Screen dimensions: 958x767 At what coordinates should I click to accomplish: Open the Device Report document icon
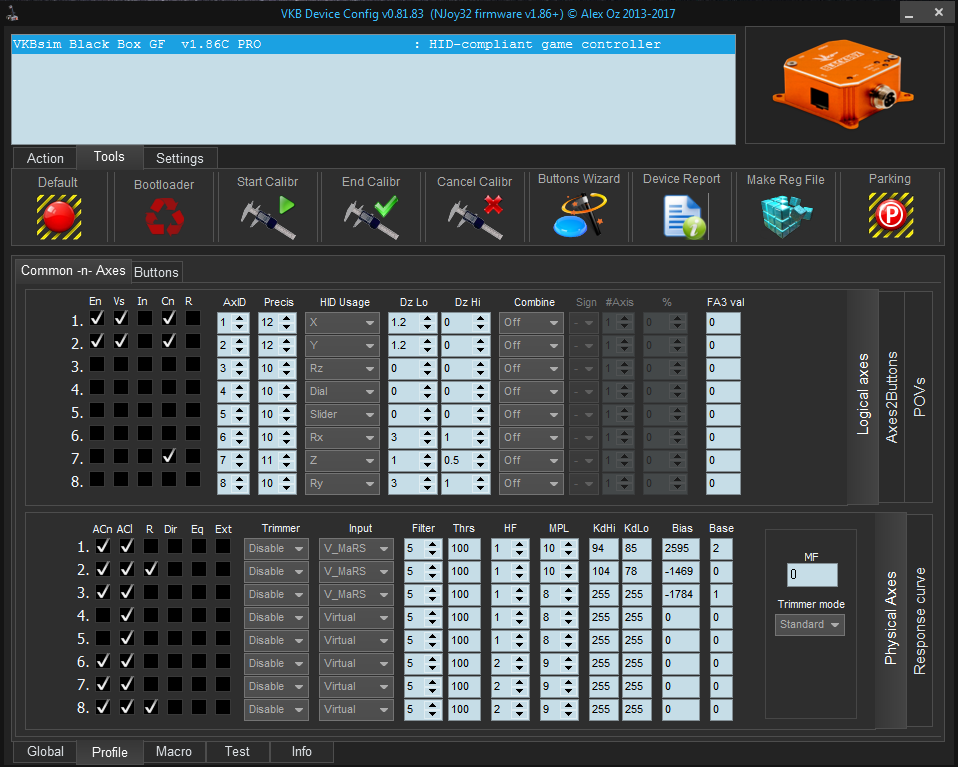pyautogui.click(x=684, y=216)
